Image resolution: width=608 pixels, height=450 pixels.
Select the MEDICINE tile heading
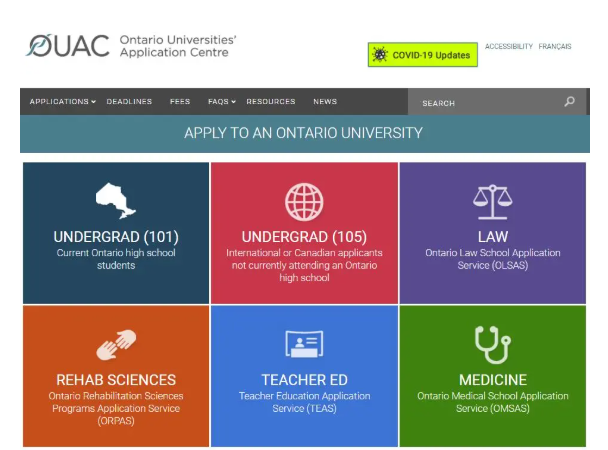[492, 380]
